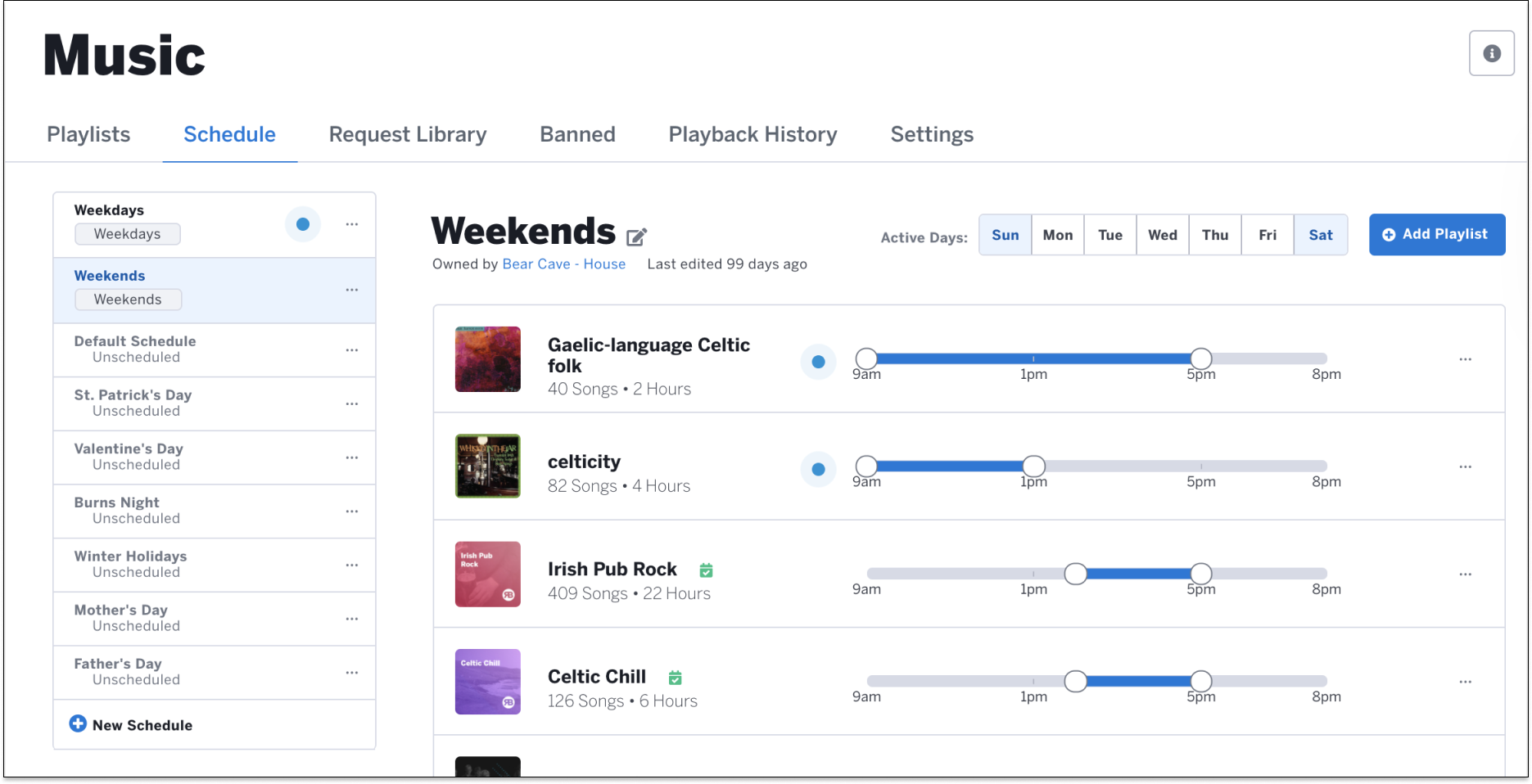This screenshot has height=784, width=1532.
Task: Open the Playback History tab
Action: click(x=752, y=134)
